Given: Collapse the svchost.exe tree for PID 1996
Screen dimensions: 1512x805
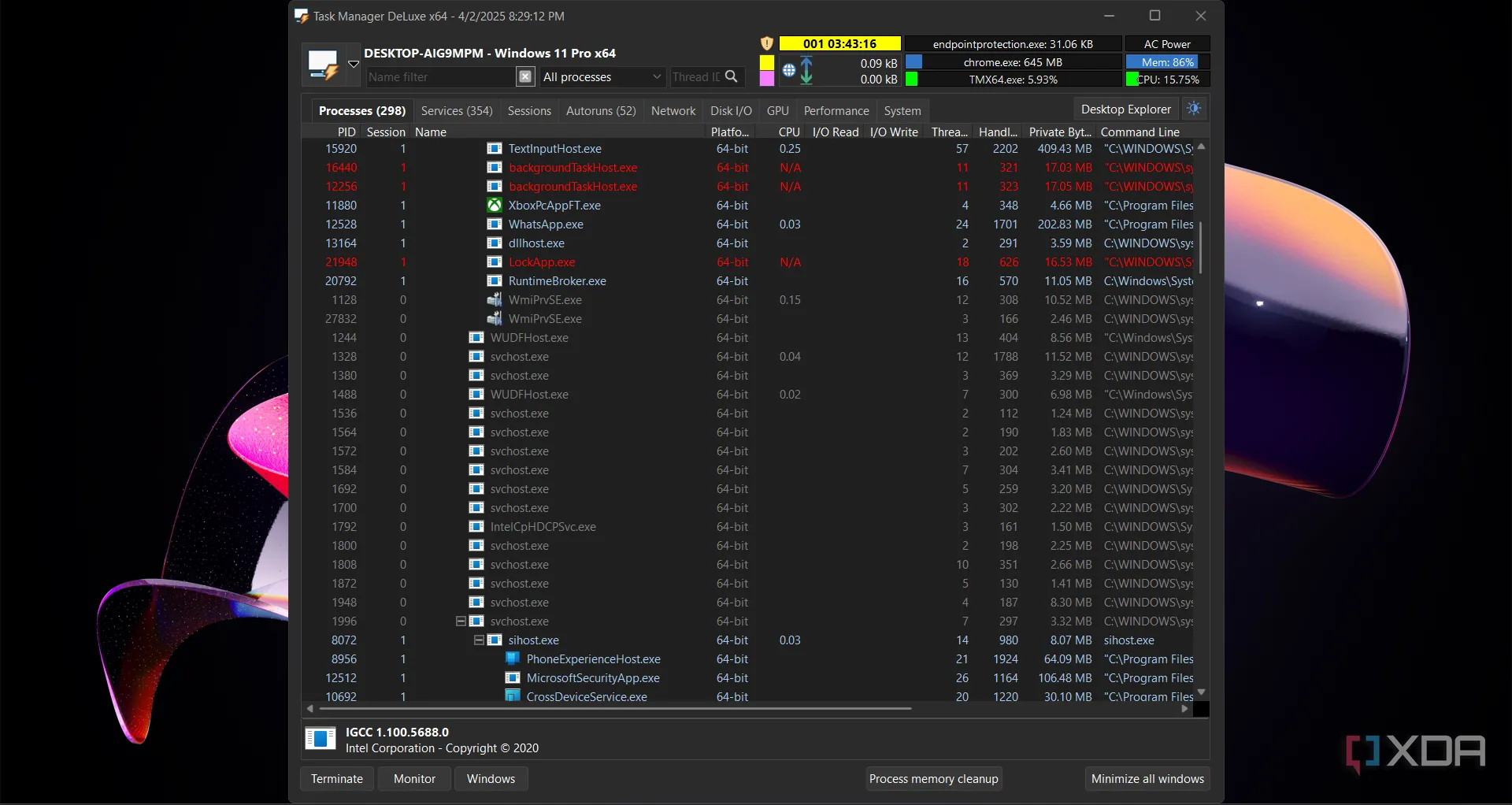Looking at the screenshot, I should click(461, 621).
